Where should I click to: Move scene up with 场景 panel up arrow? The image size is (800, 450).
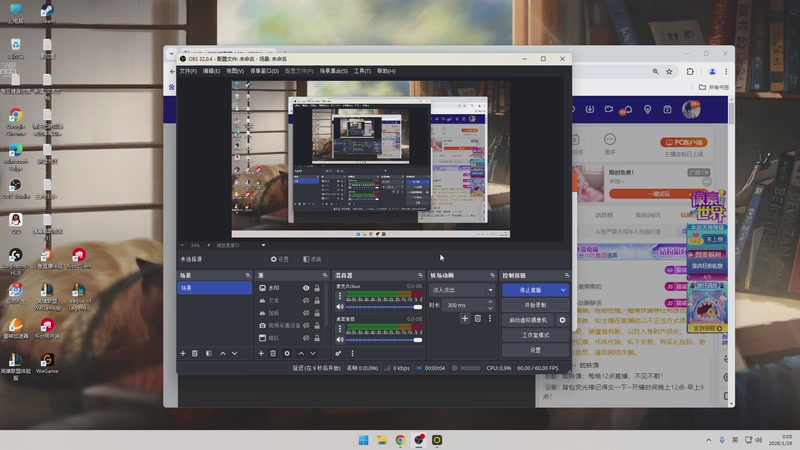point(222,353)
